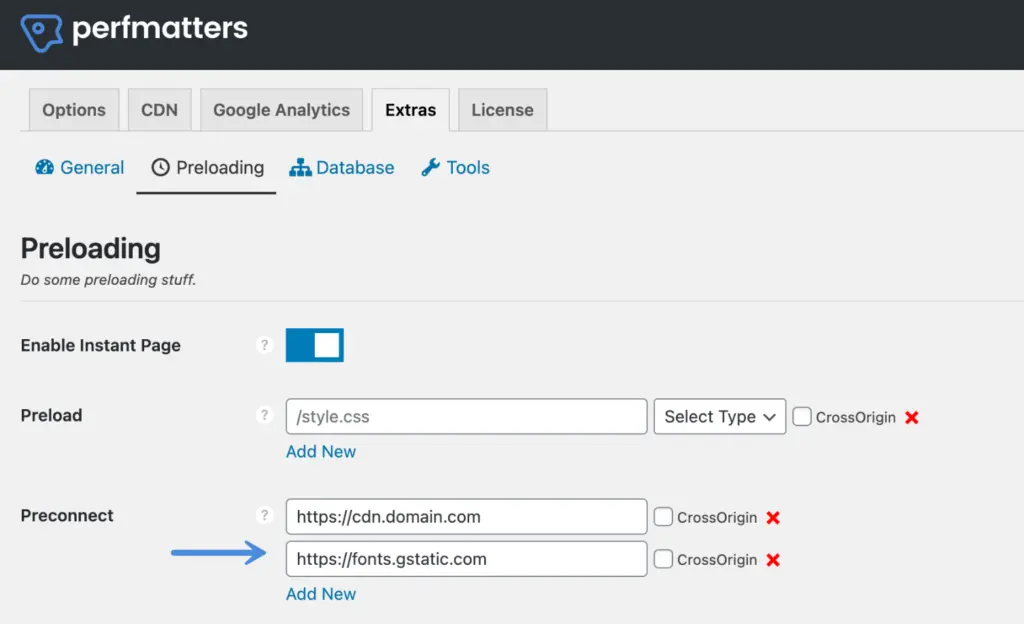Check CrossOrigin for the Preload row

click(802, 416)
